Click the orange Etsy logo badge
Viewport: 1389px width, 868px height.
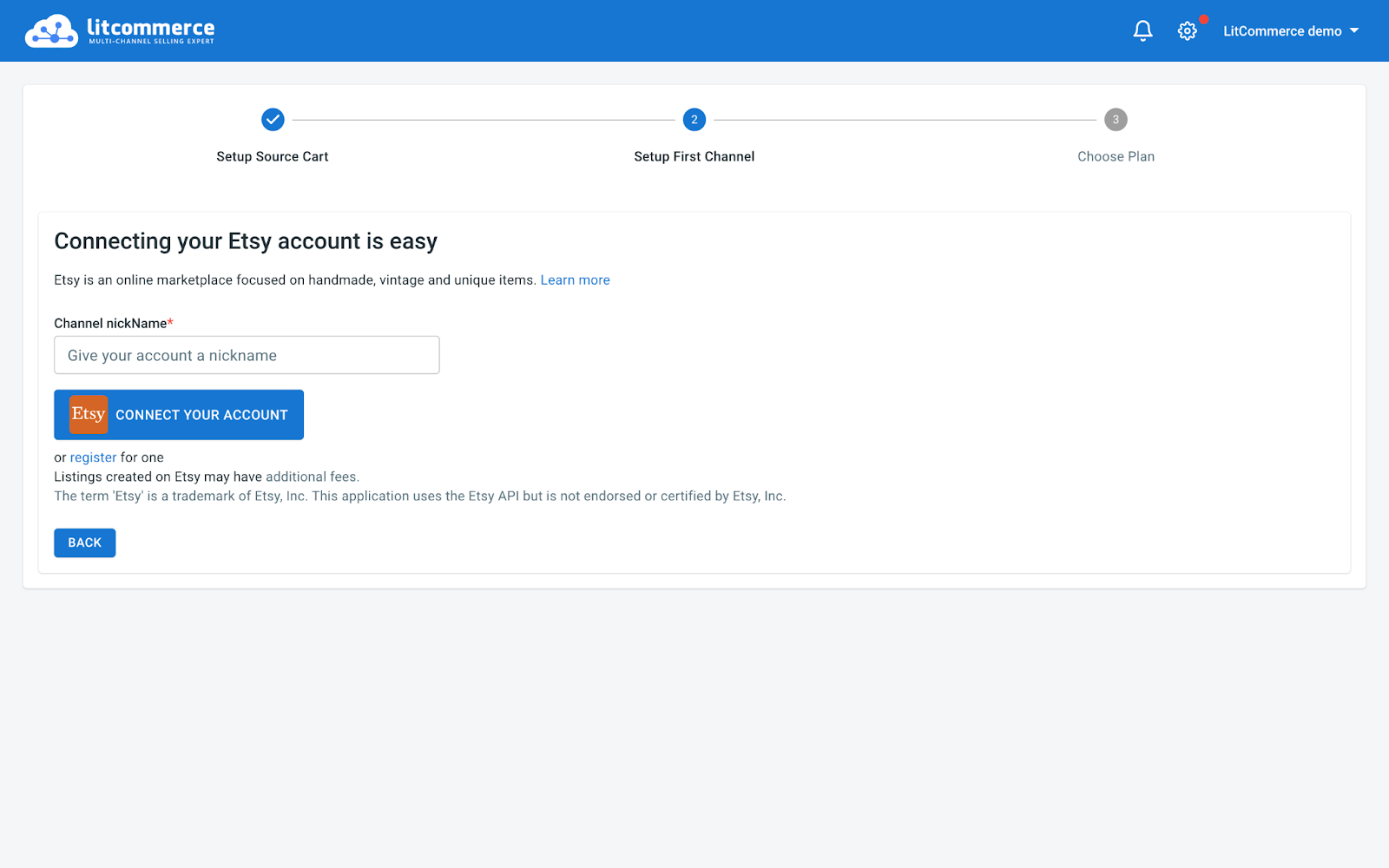click(x=89, y=414)
